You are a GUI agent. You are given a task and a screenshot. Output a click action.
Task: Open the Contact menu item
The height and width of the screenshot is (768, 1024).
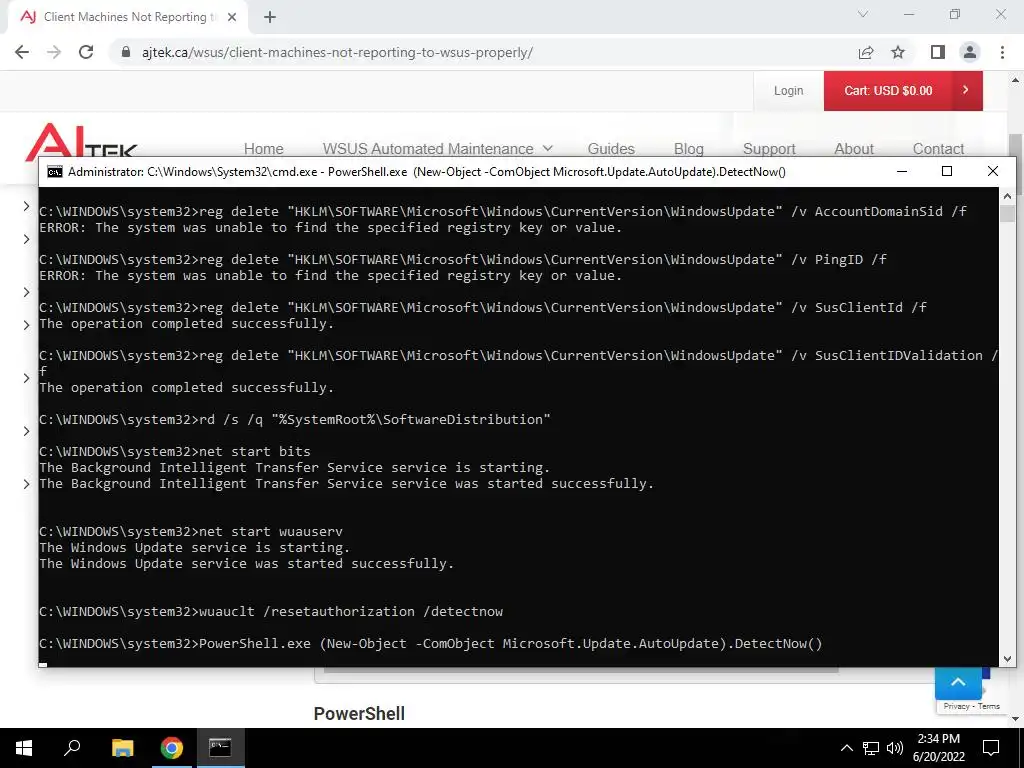click(x=938, y=149)
